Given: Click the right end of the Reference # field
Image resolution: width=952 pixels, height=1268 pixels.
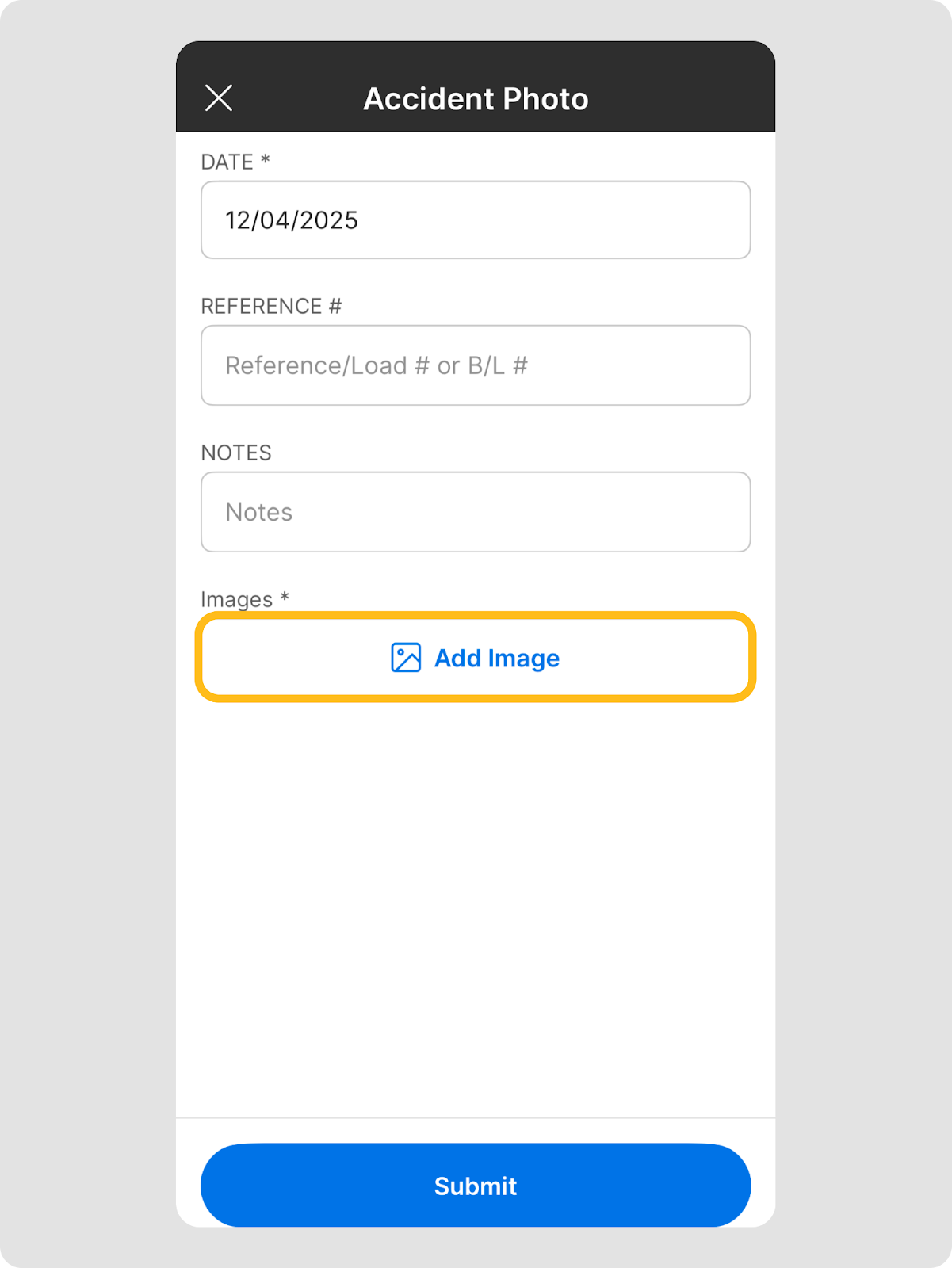Looking at the screenshot, I should coord(713,365).
